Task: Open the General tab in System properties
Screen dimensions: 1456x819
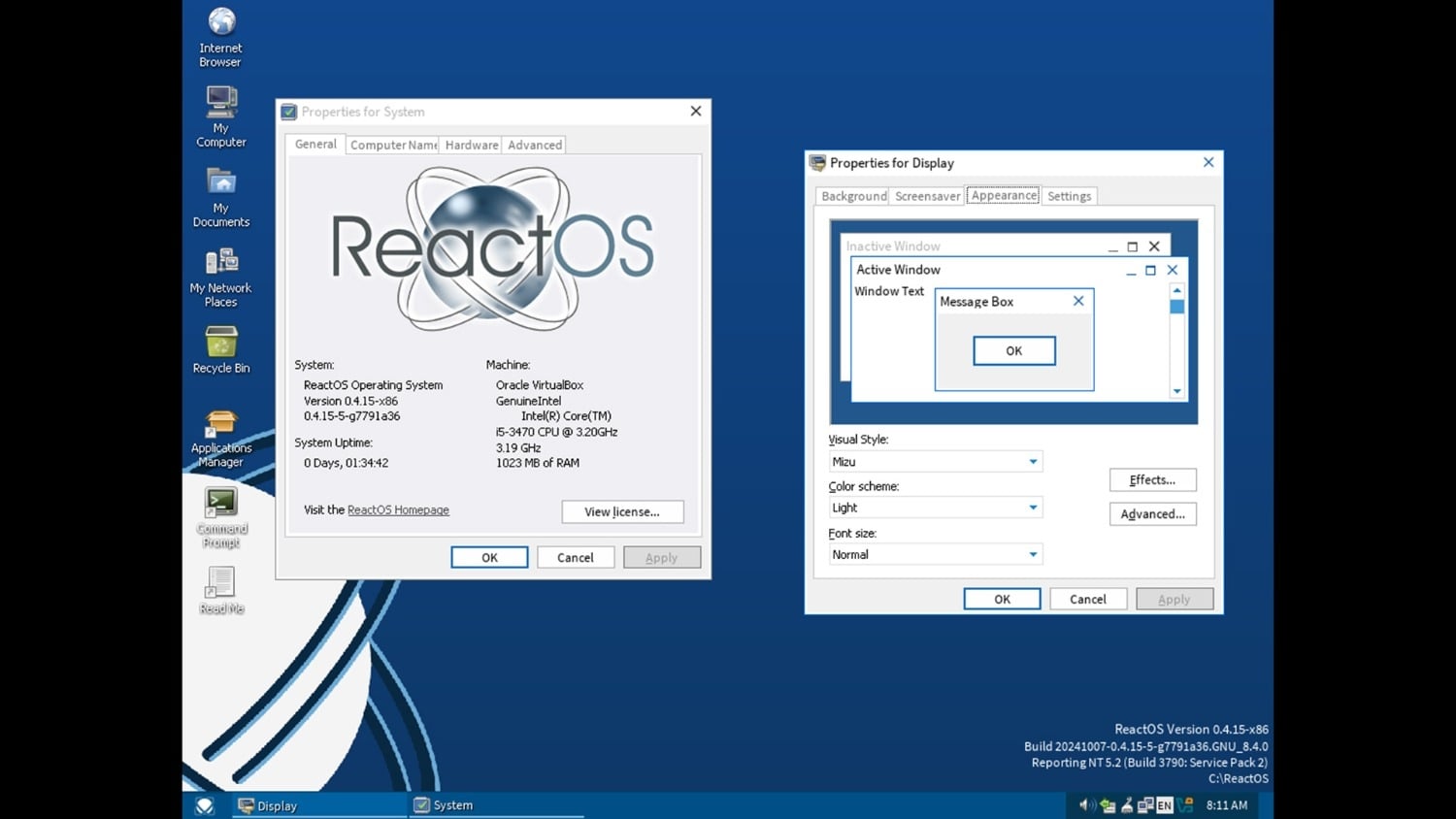Action: click(315, 144)
